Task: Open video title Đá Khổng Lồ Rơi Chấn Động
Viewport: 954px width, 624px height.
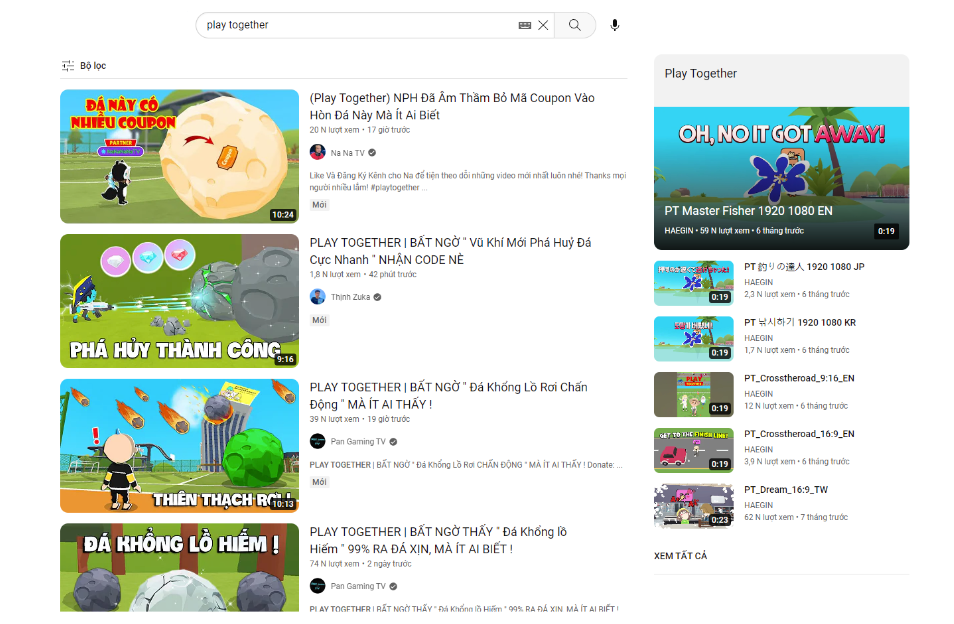Action: [x=448, y=396]
